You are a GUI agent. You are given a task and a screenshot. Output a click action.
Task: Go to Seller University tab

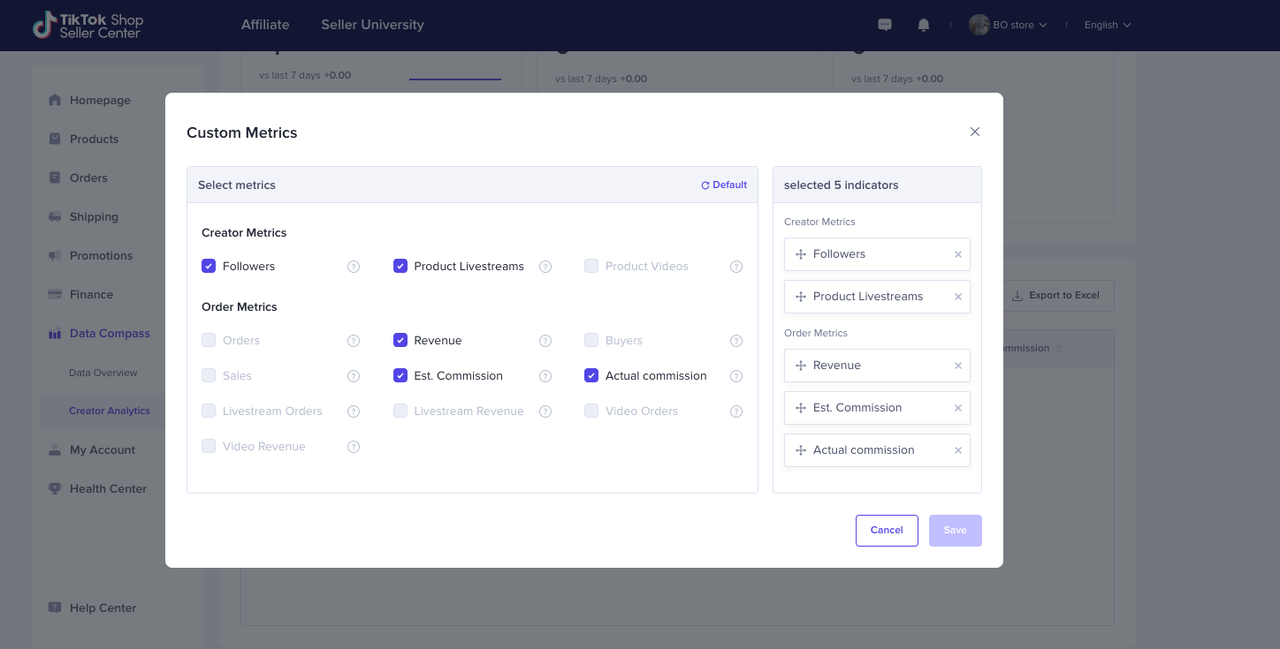coord(372,25)
